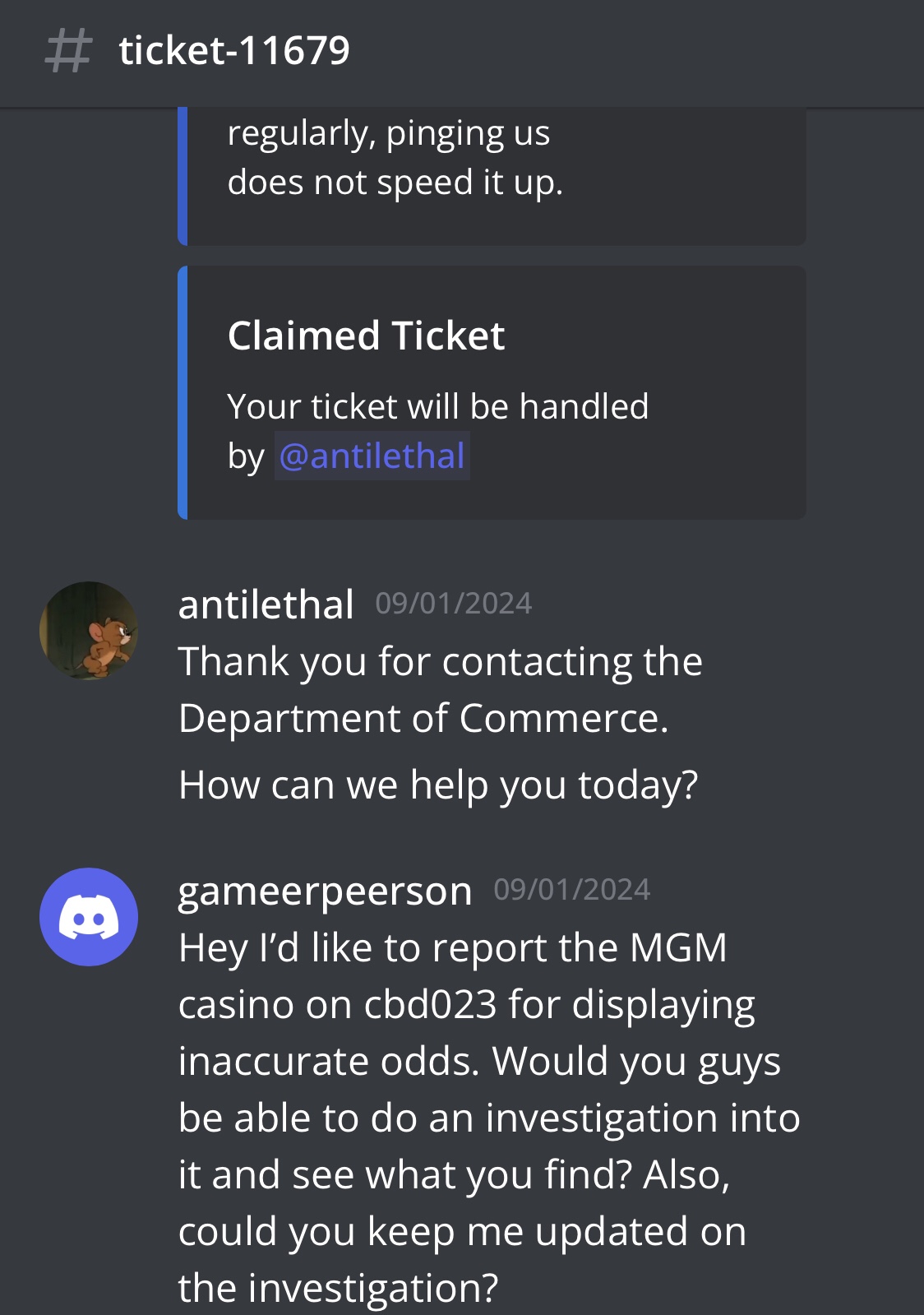Click the 09/01/2024 timestamp beside gameerpeerson
This screenshot has height=1315, width=924.
click(x=572, y=890)
